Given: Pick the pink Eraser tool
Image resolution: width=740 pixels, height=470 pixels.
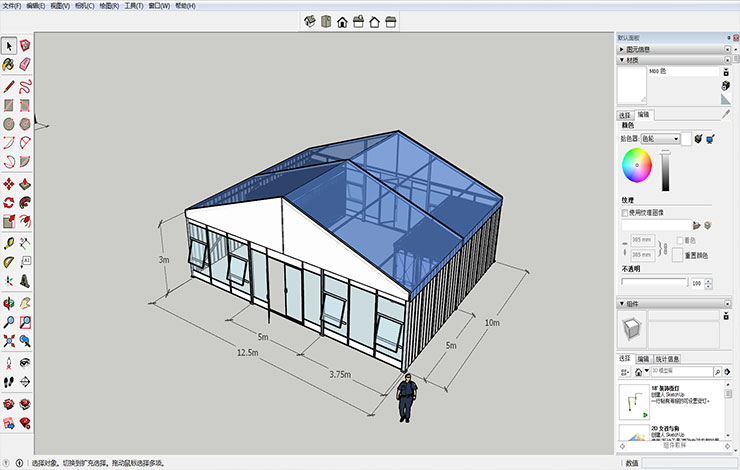Looking at the screenshot, I should tap(25, 64).
